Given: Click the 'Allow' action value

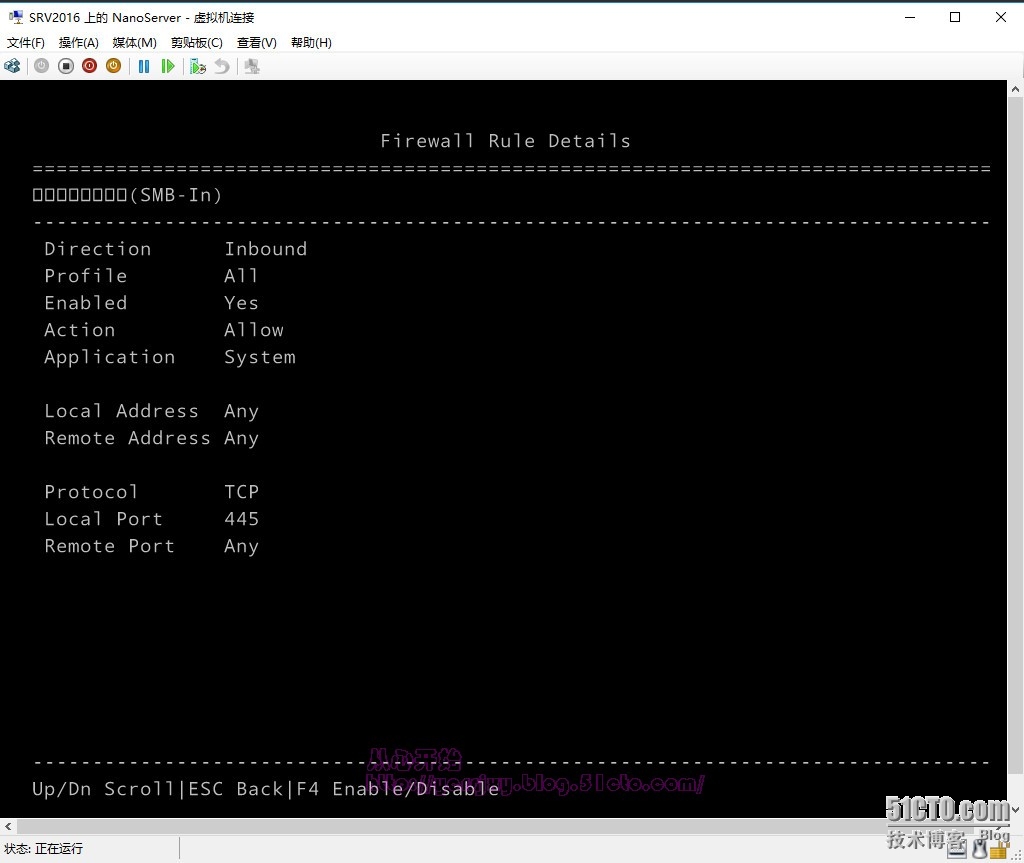Looking at the screenshot, I should tap(254, 330).
